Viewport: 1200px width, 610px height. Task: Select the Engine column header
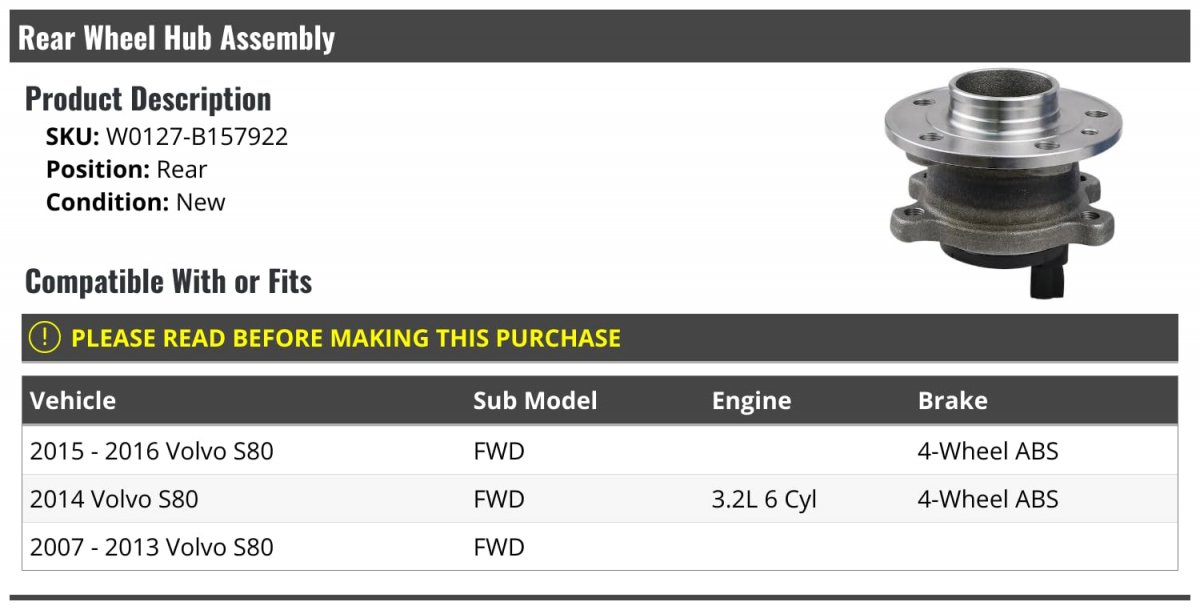tap(751, 401)
